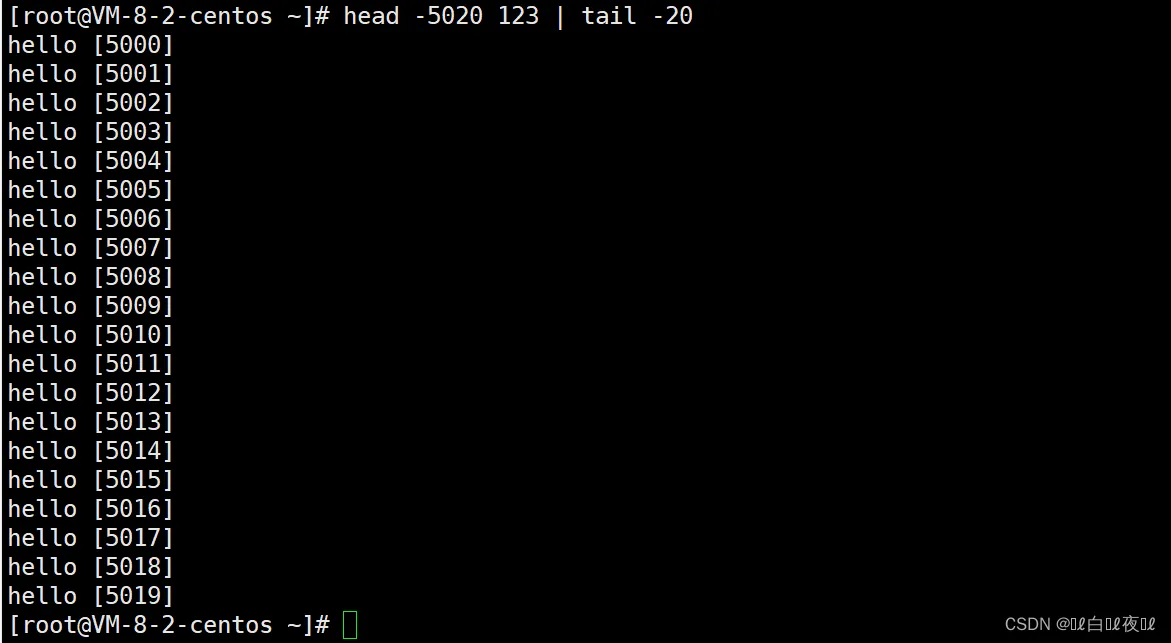The height and width of the screenshot is (643, 1171).
Task: Click the output line hello [5016]
Action: [90, 509]
